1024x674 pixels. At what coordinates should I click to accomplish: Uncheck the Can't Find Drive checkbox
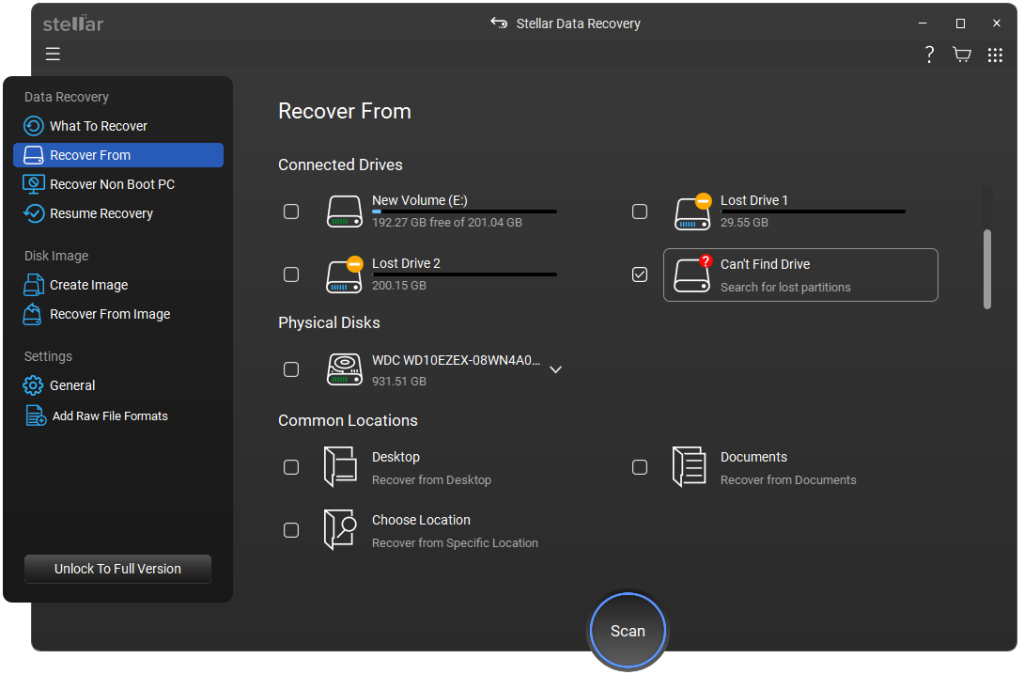640,275
